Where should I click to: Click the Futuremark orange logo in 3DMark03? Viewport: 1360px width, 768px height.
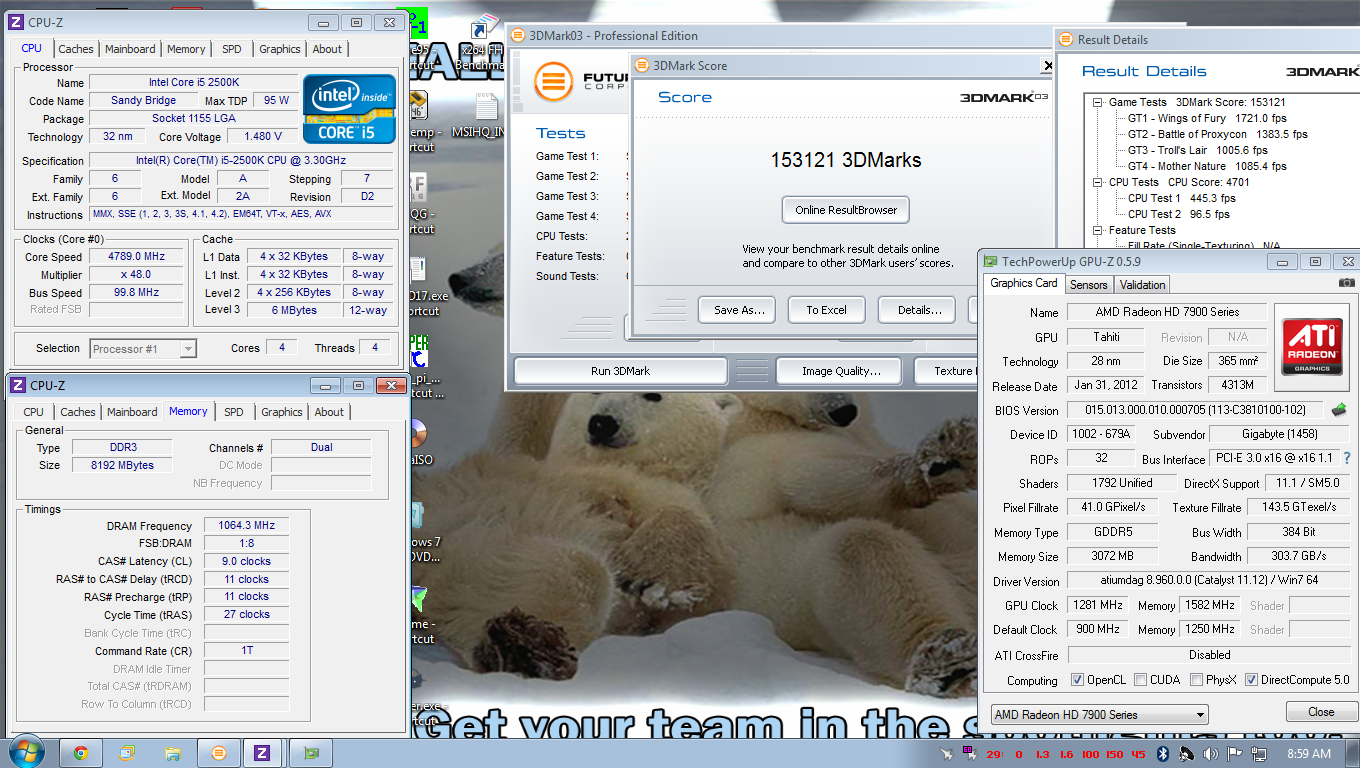[x=553, y=82]
